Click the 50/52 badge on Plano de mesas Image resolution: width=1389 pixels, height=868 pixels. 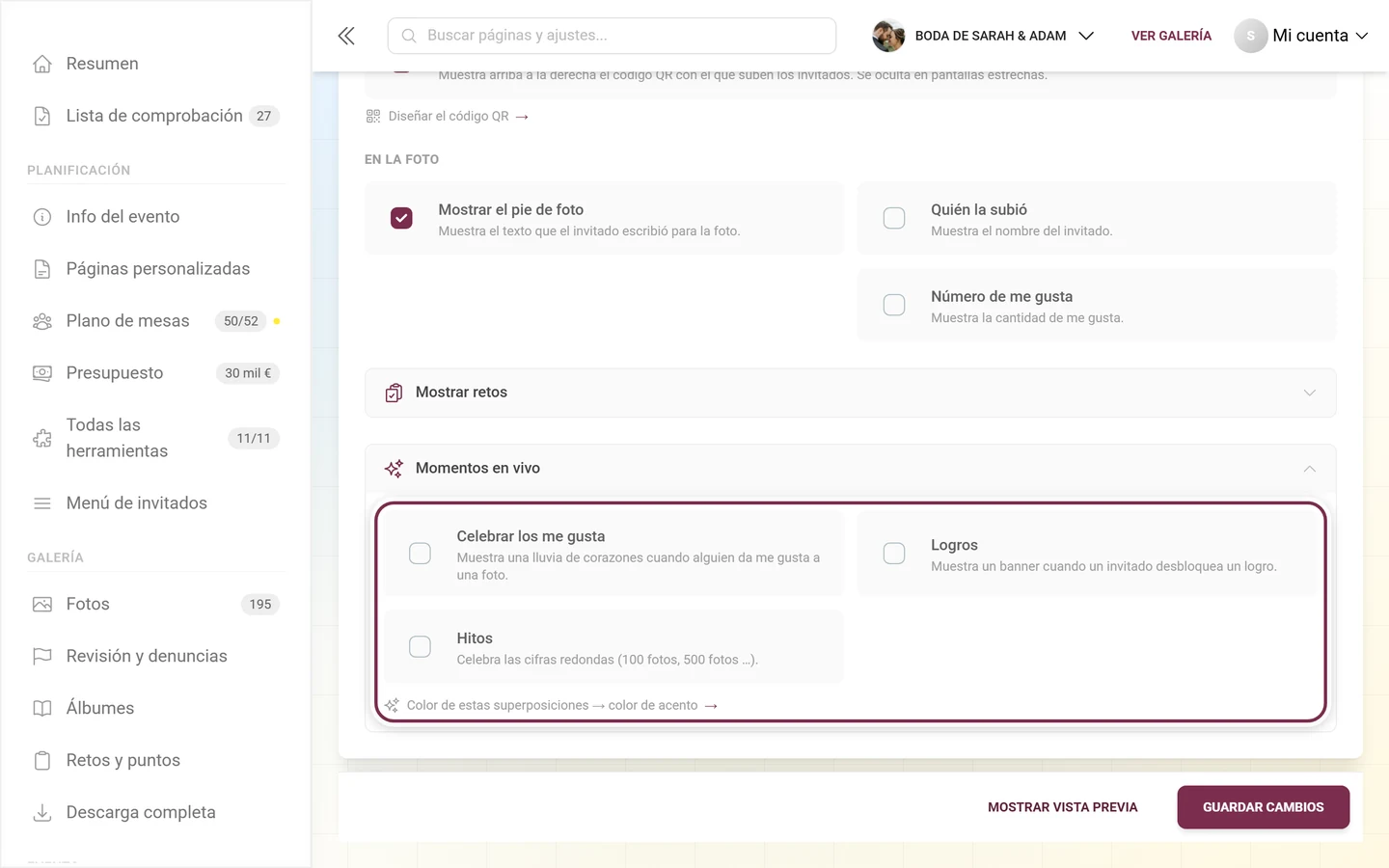[x=241, y=321]
